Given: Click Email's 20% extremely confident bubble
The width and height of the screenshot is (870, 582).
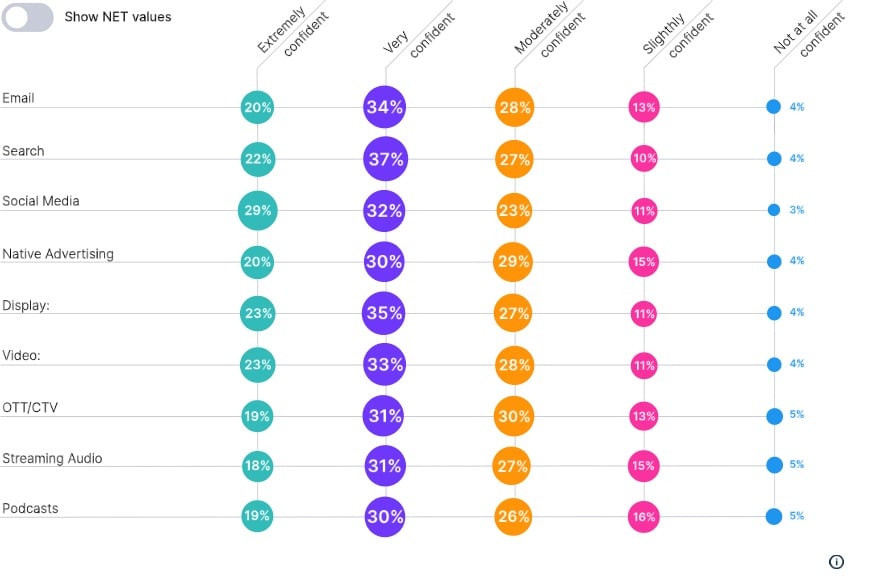Looking at the screenshot, I should [x=257, y=107].
